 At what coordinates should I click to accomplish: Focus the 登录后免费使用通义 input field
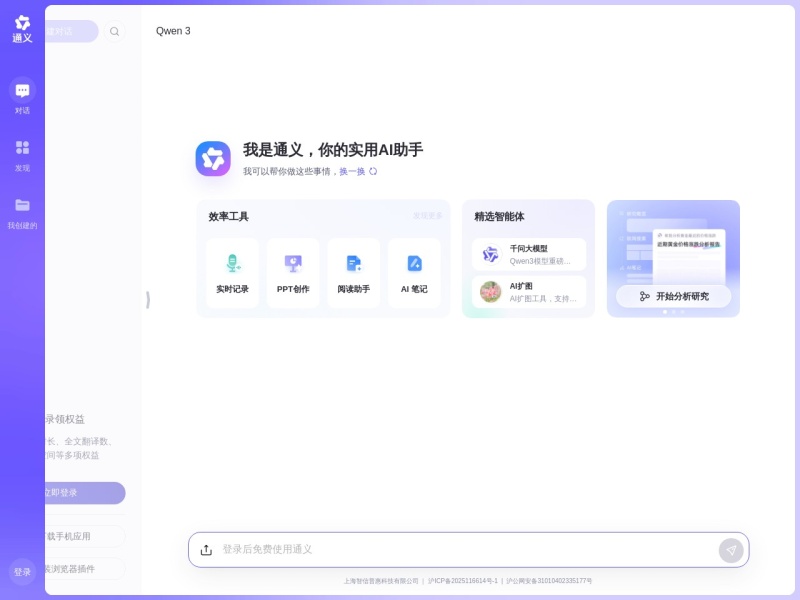[x=467, y=549]
